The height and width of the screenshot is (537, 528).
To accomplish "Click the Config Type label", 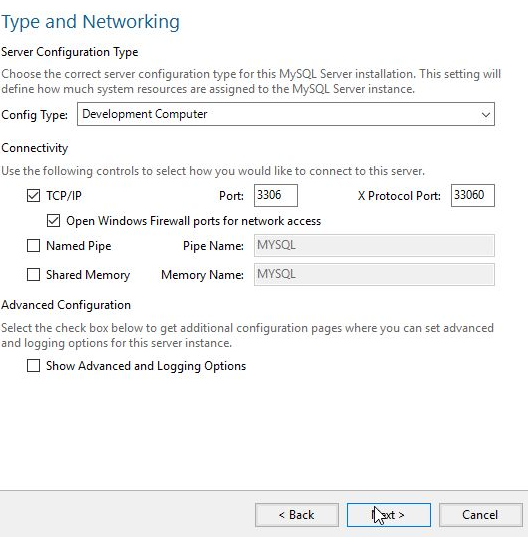I will pyautogui.click(x=35, y=115).
